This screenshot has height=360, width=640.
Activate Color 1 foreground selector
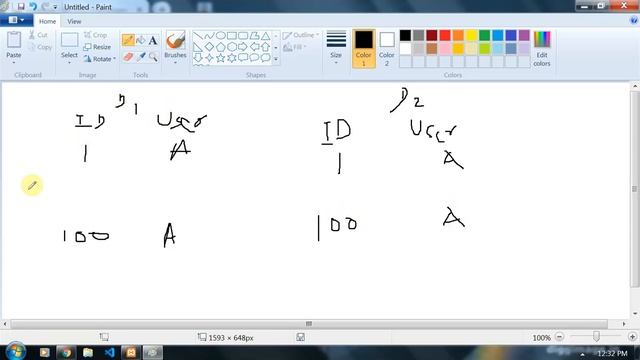click(363, 48)
